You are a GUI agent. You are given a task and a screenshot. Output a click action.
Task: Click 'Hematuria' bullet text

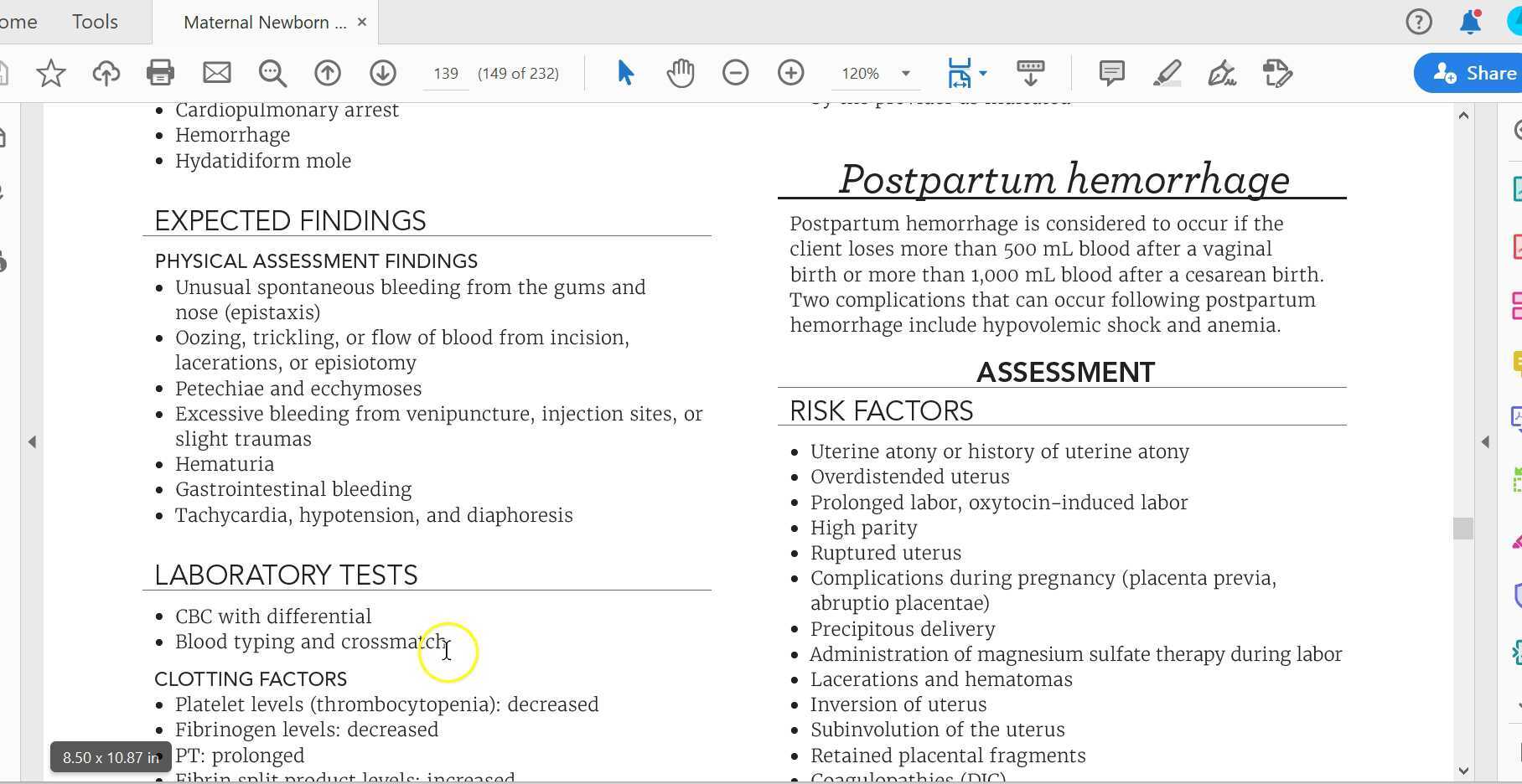point(225,464)
